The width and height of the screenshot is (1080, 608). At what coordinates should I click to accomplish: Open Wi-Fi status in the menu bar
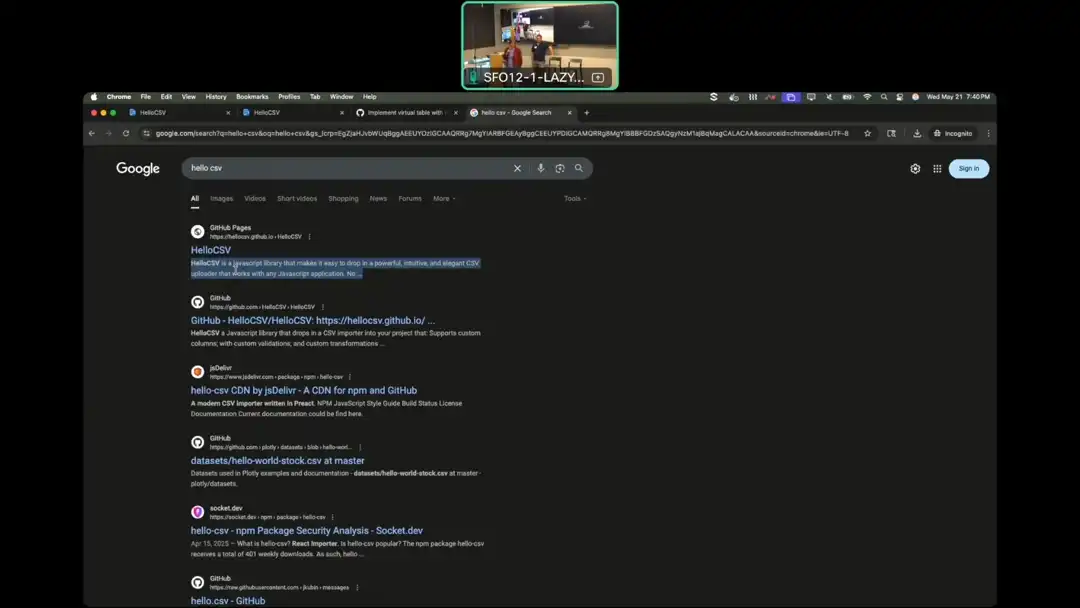point(867,97)
